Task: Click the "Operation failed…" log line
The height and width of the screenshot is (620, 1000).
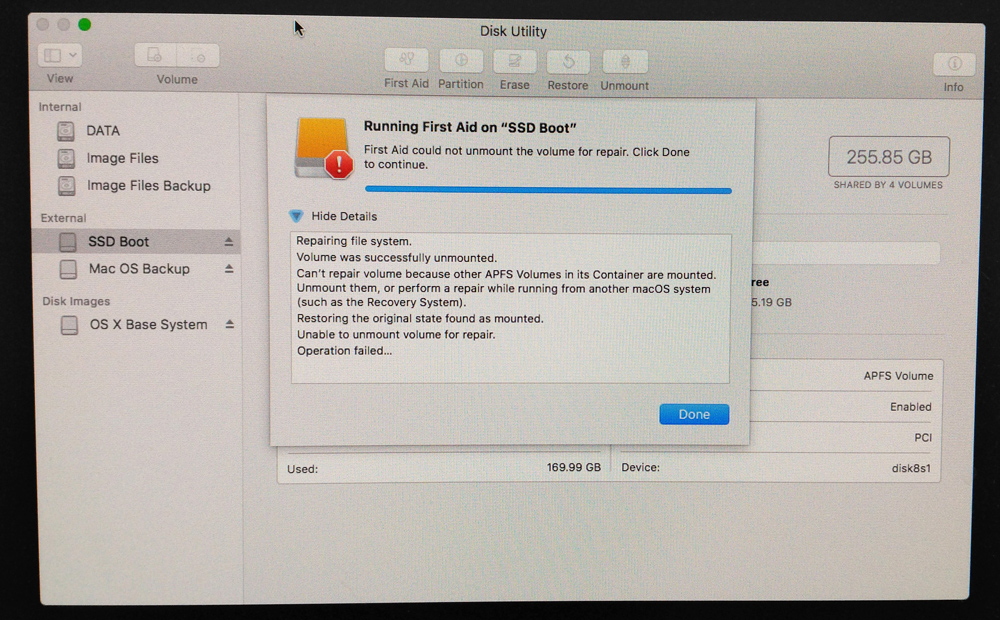Action: [344, 351]
